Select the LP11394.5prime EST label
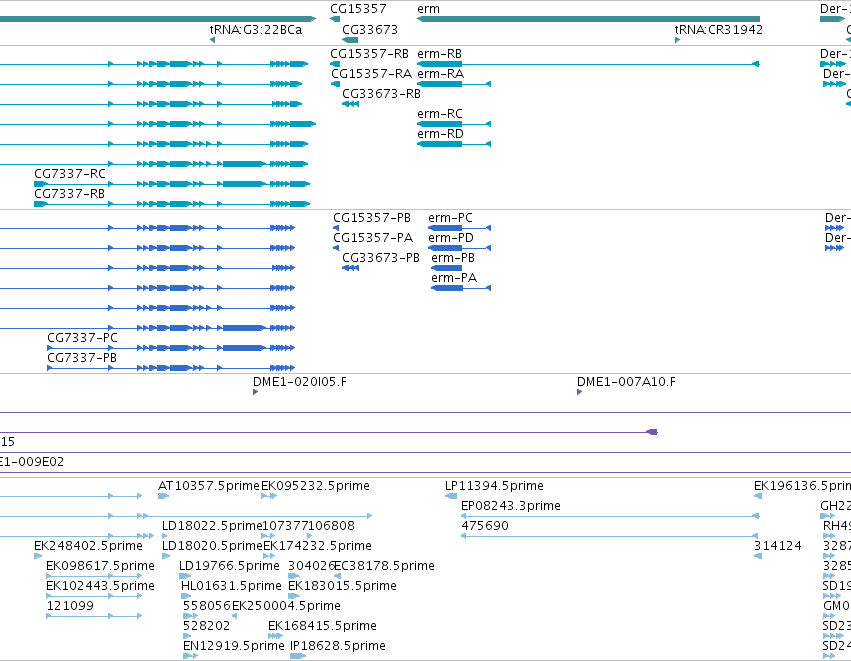Screen dimensions: 851x661 click(494, 486)
